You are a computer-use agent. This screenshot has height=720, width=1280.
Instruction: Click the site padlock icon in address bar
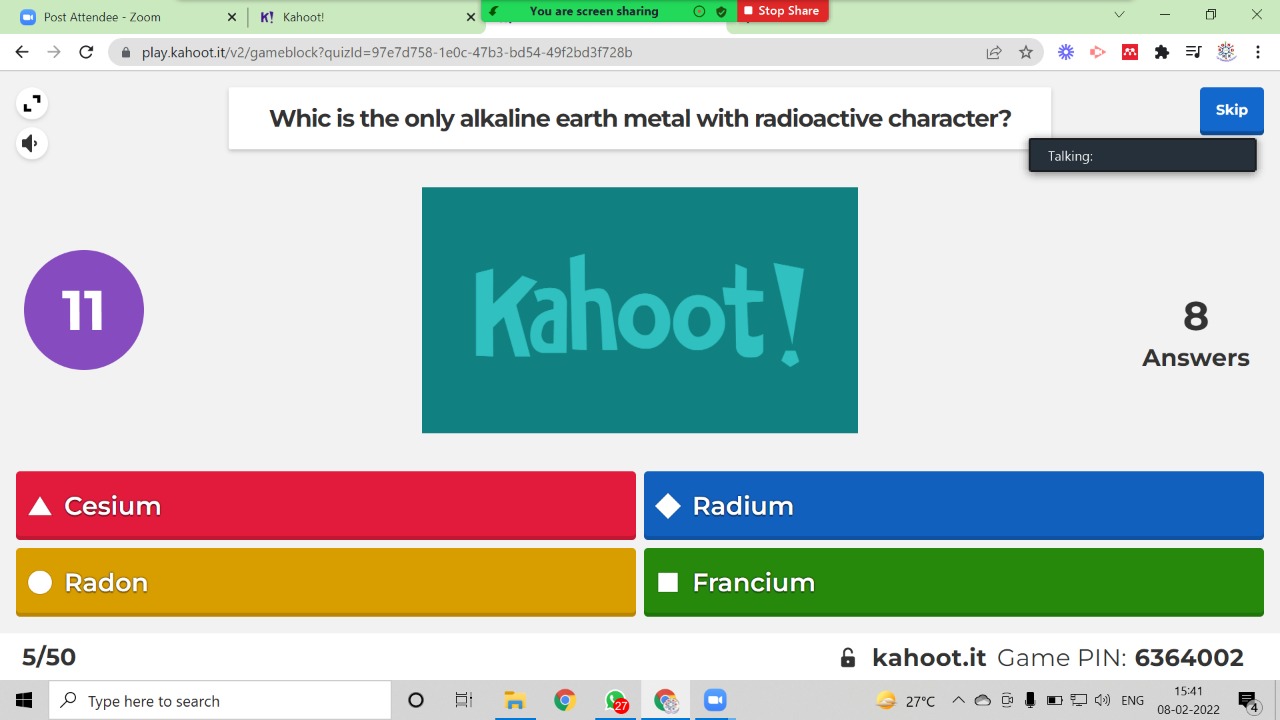pos(125,52)
